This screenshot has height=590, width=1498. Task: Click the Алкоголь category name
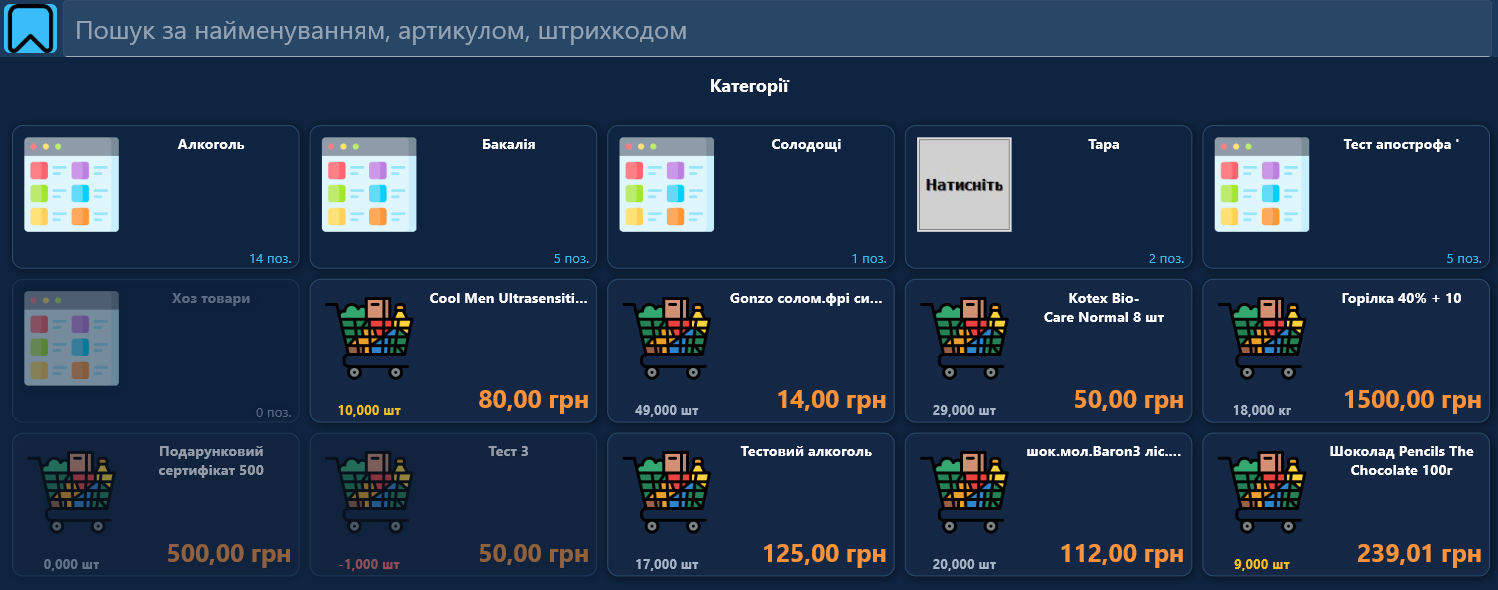[x=211, y=144]
